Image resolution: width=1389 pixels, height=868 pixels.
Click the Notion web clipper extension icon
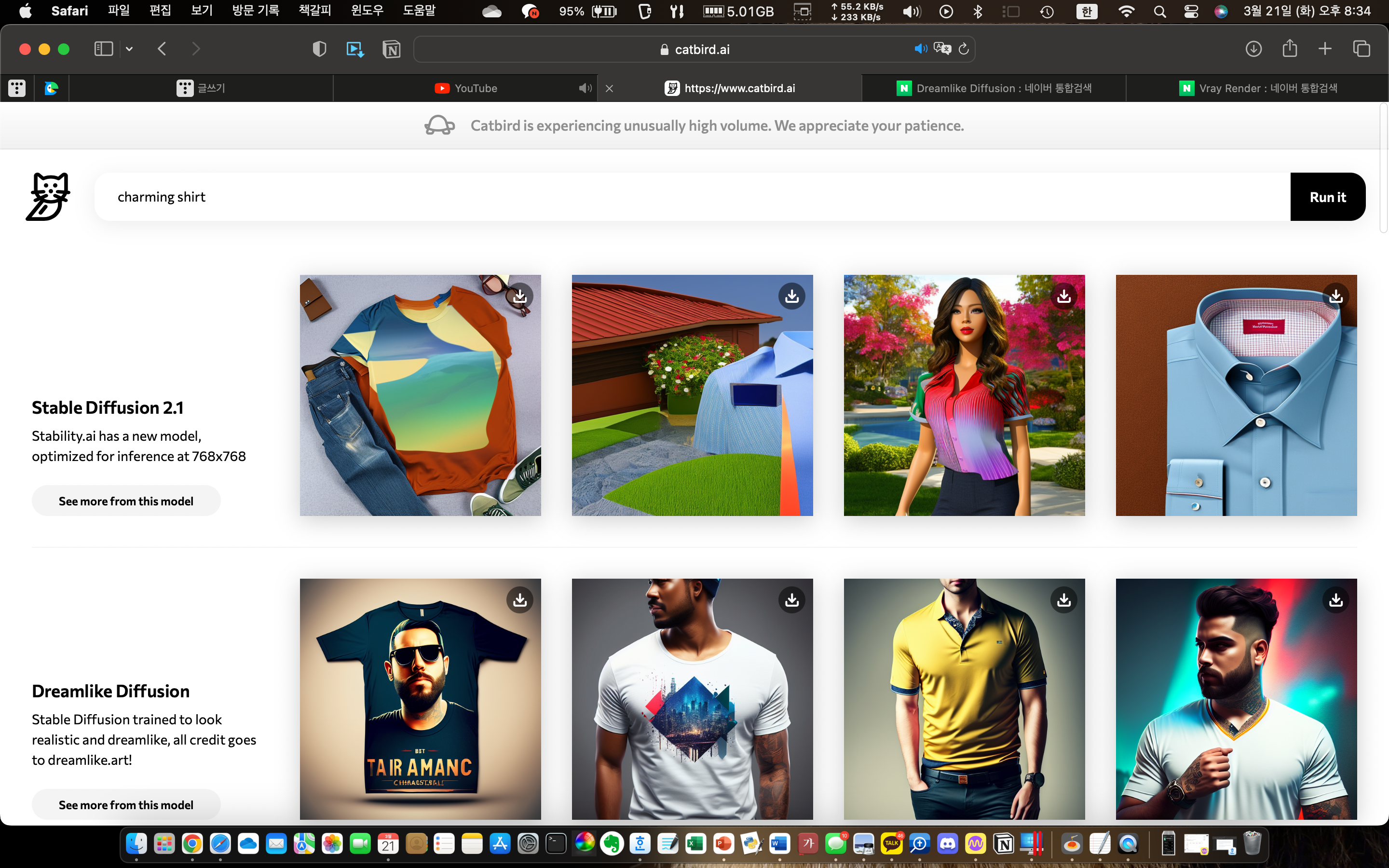[x=392, y=49]
